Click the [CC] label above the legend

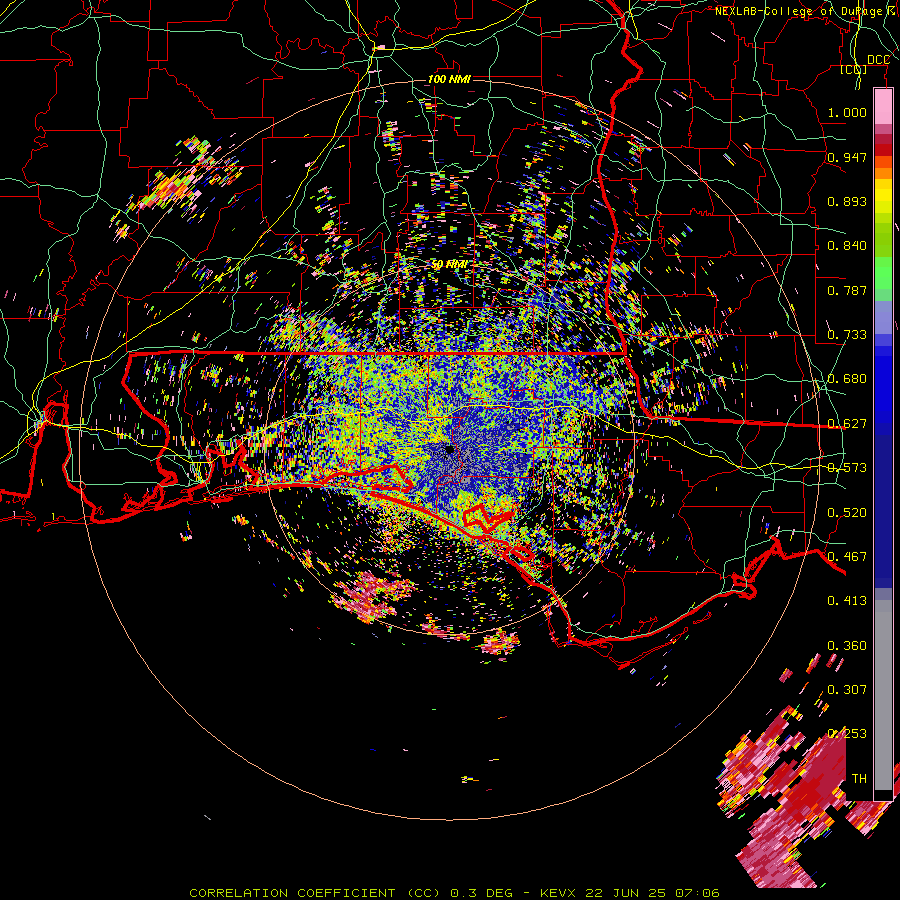(854, 69)
